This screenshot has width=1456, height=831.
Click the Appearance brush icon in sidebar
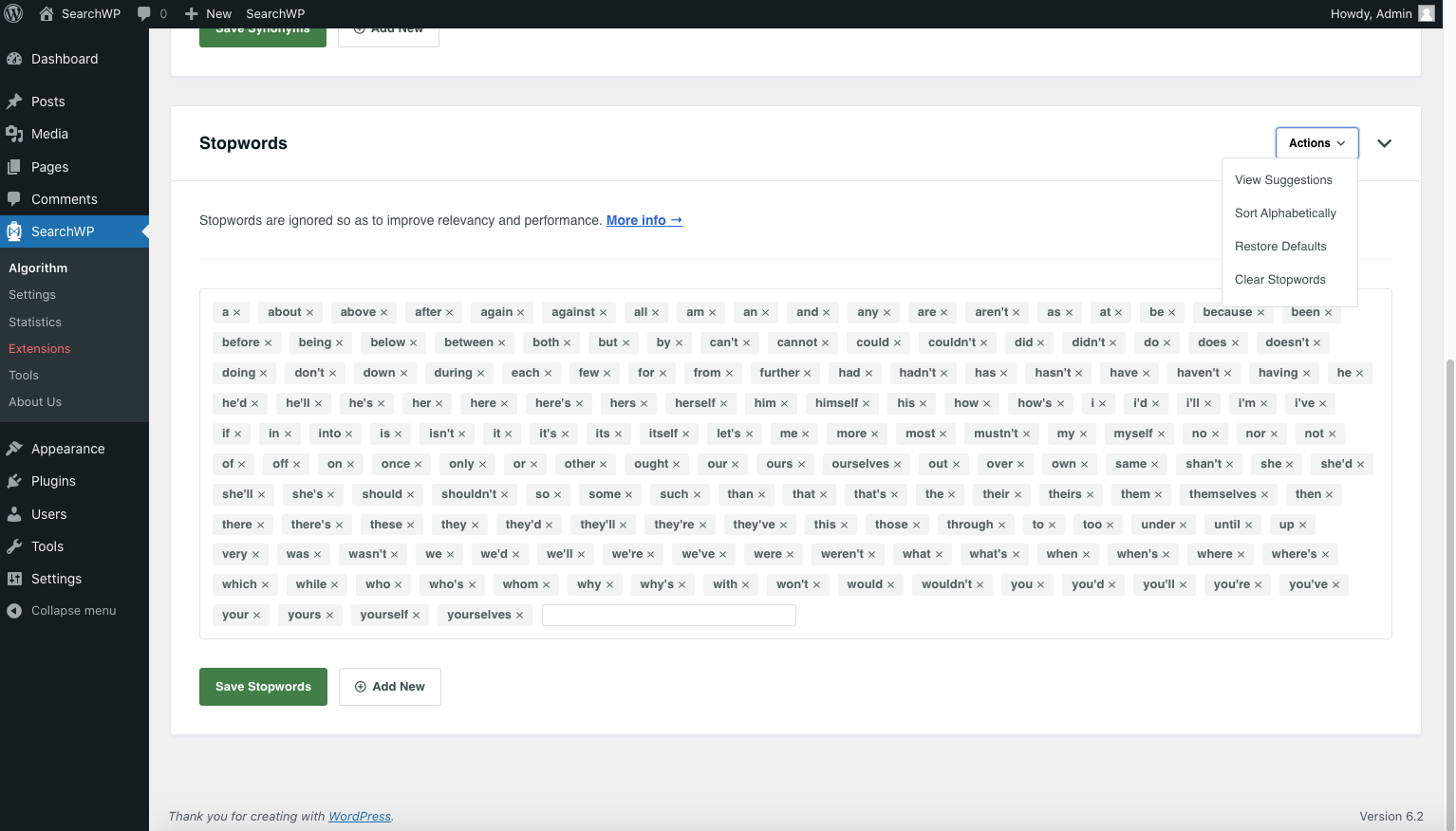click(15, 448)
